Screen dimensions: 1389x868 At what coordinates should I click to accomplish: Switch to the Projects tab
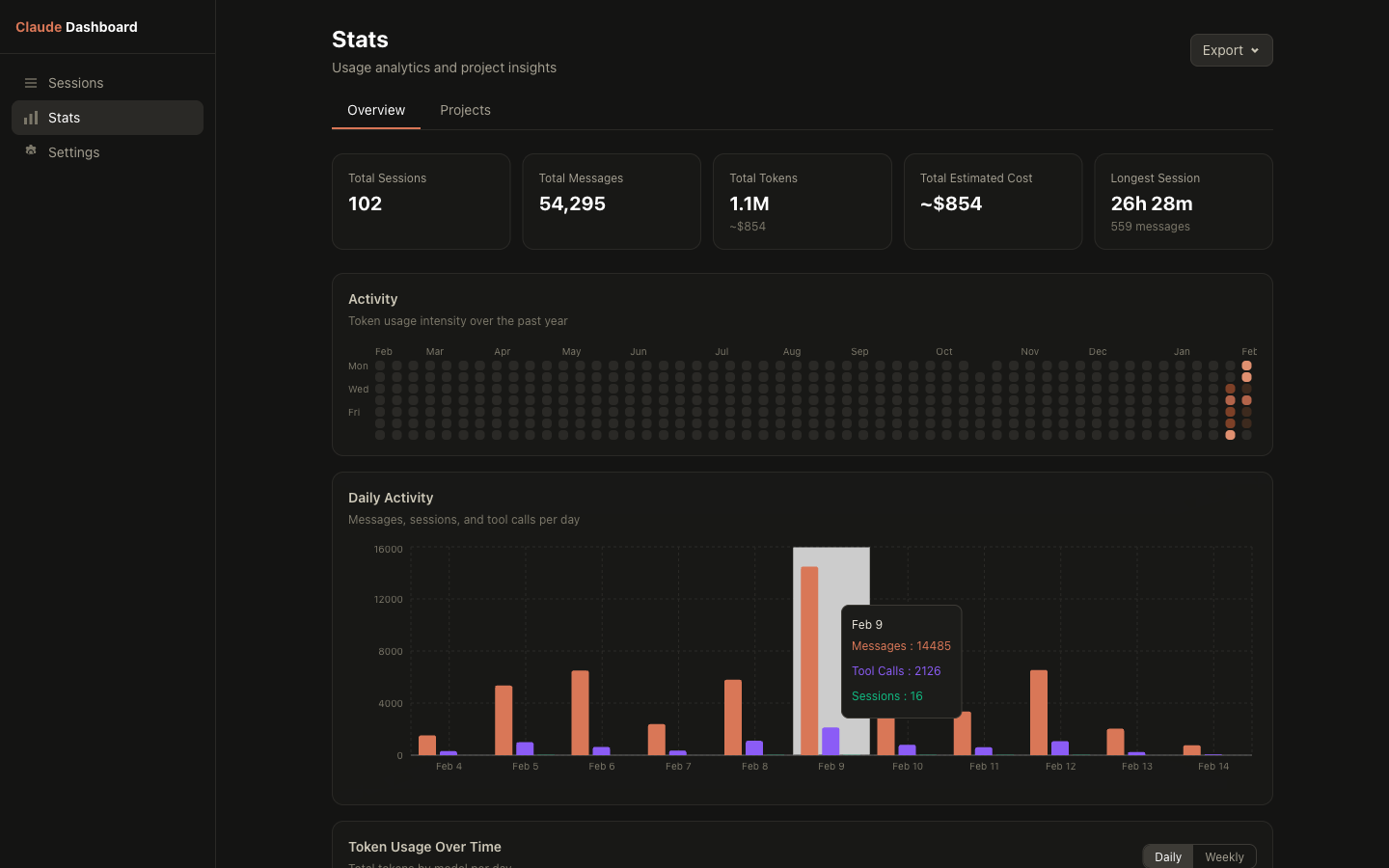coord(465,110)
